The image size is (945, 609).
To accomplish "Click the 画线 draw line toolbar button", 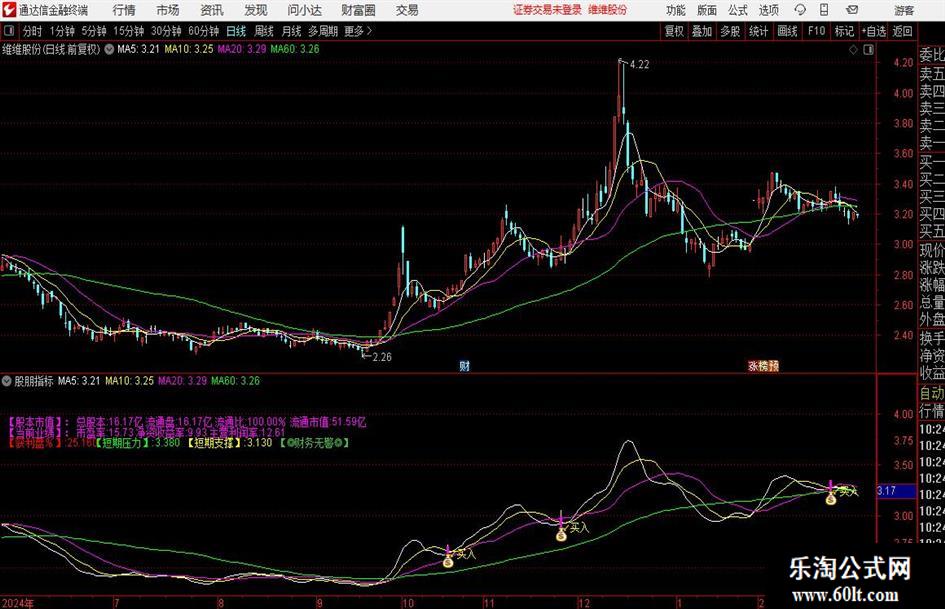I will pos(787,31).
